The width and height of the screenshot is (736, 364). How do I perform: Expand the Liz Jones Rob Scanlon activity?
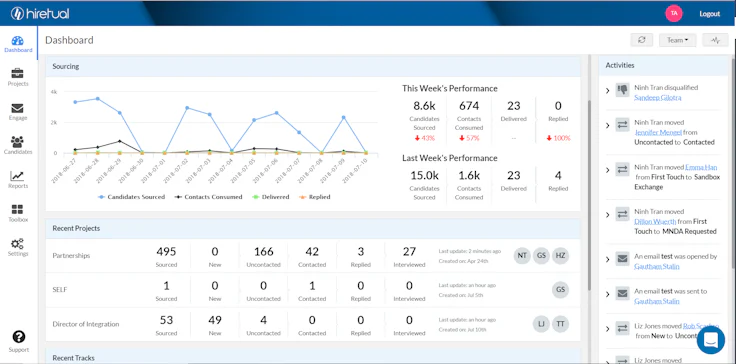607,329
